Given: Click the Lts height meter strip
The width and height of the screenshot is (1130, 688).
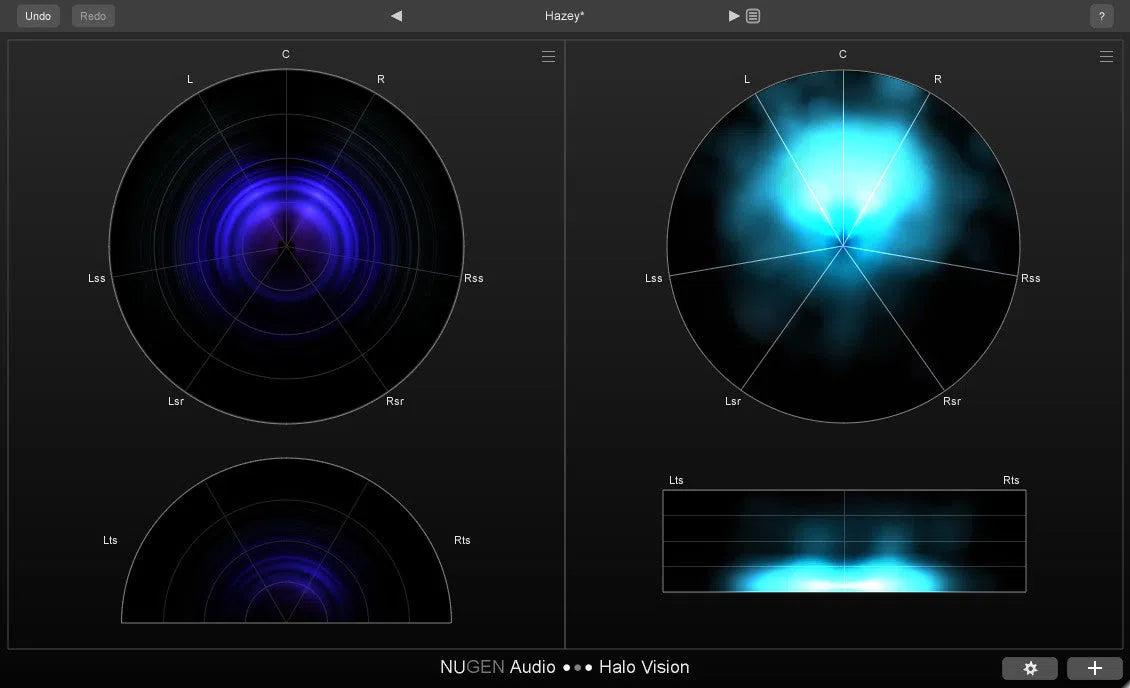Looking at the screenshot, I should point(843,541).
